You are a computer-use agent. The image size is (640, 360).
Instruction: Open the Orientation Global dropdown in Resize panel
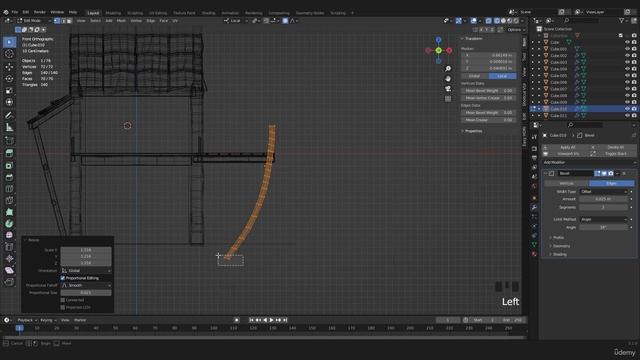[x=86, y=271]
